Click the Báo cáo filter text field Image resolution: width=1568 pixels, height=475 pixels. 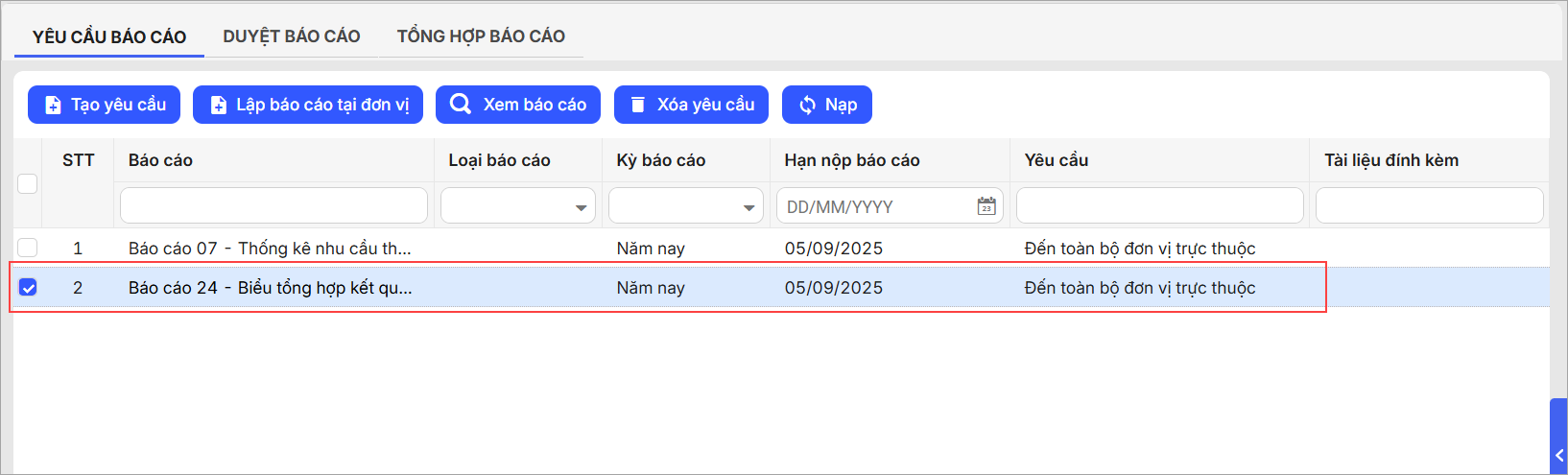tap(273, 206)
